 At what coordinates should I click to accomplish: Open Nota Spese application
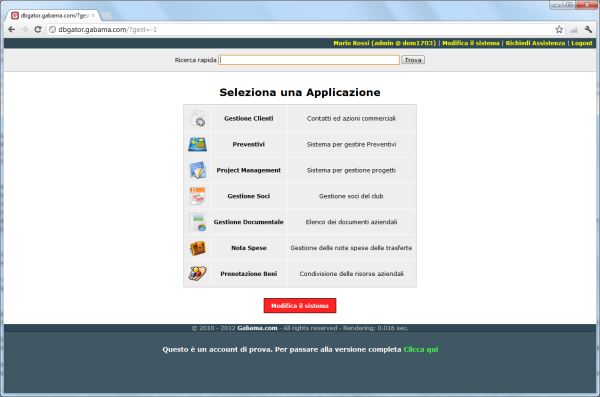point(249,248)
